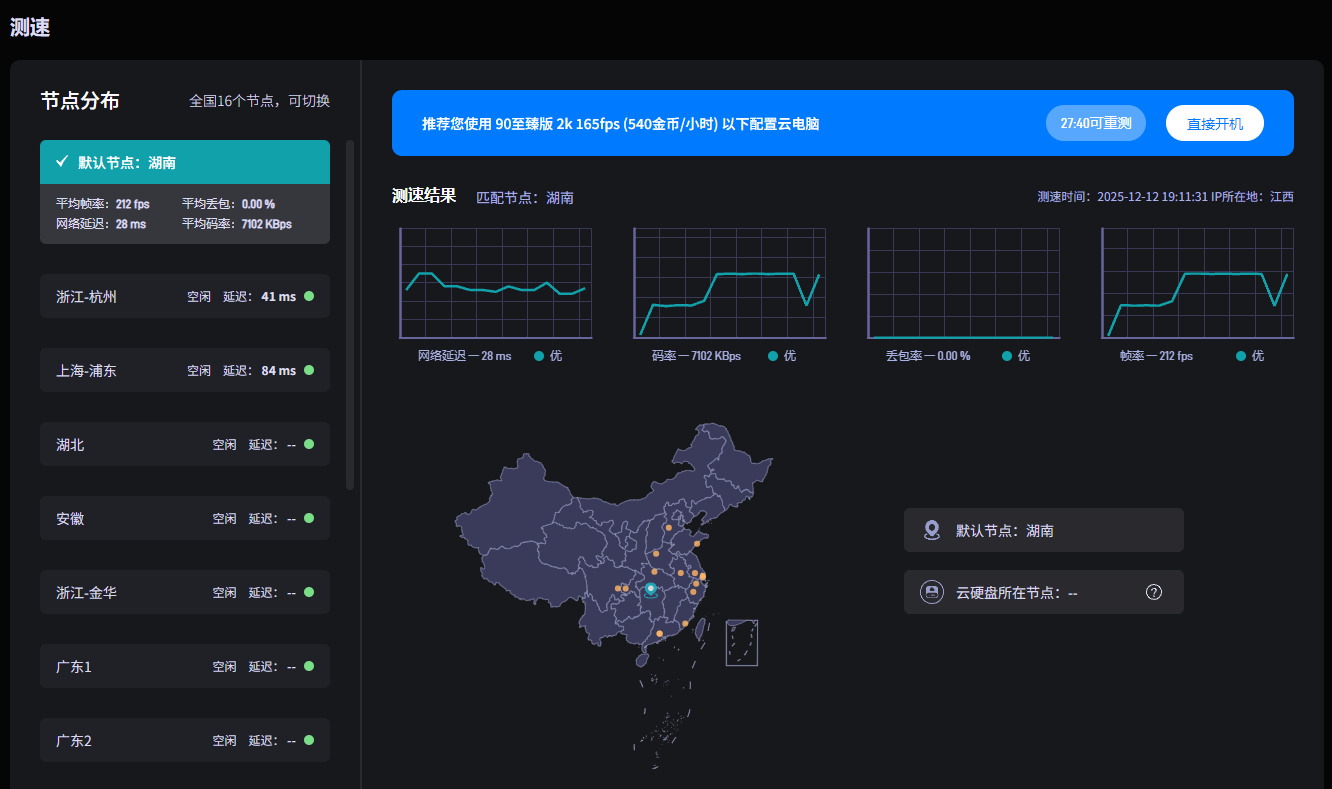Click the 测速 page title
Viewport: 1332px width, 789px height.
(x=30, y=28)
